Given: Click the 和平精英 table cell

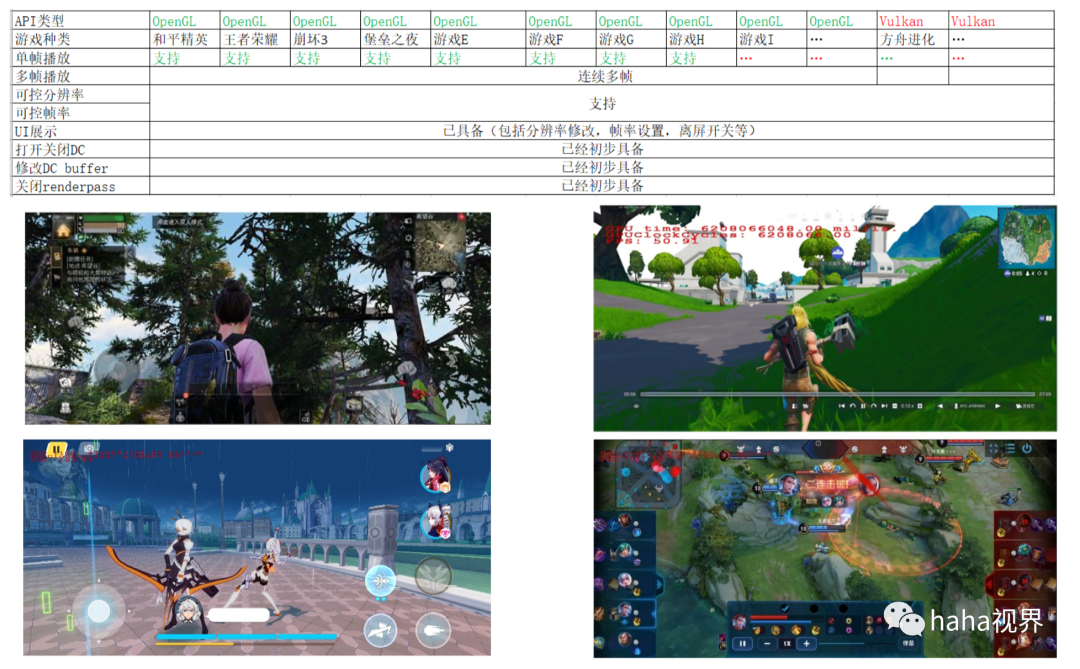Looking at the screenshot, I should tap(185, 39).
